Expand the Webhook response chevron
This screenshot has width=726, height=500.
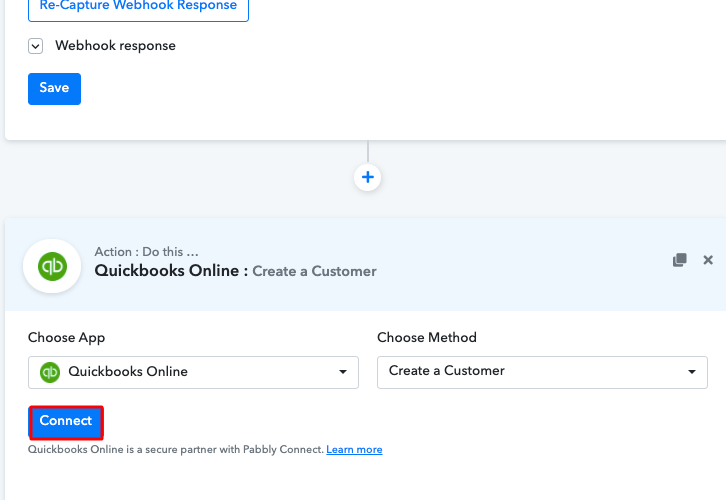pos(36,46)
